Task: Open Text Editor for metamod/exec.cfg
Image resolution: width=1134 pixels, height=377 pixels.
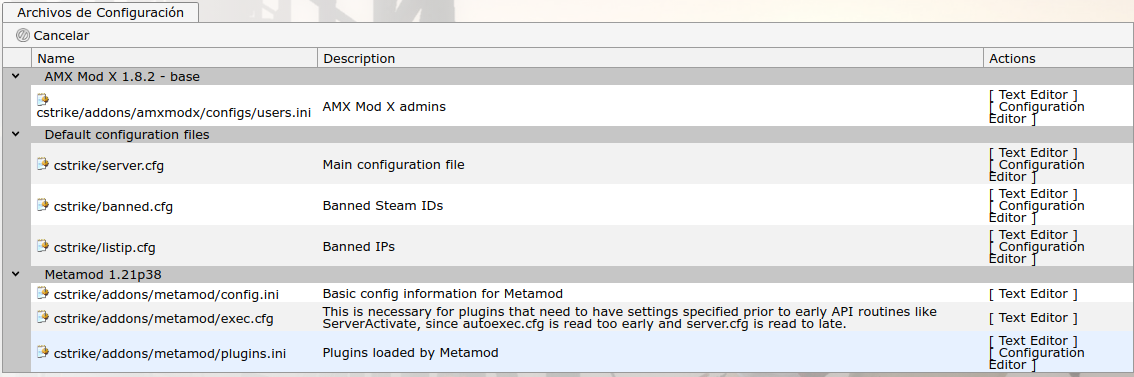Action: [x=1033, y=318]
